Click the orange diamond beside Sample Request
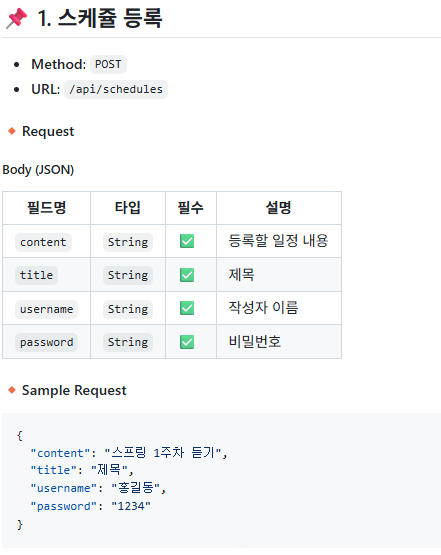 point(12,390)
